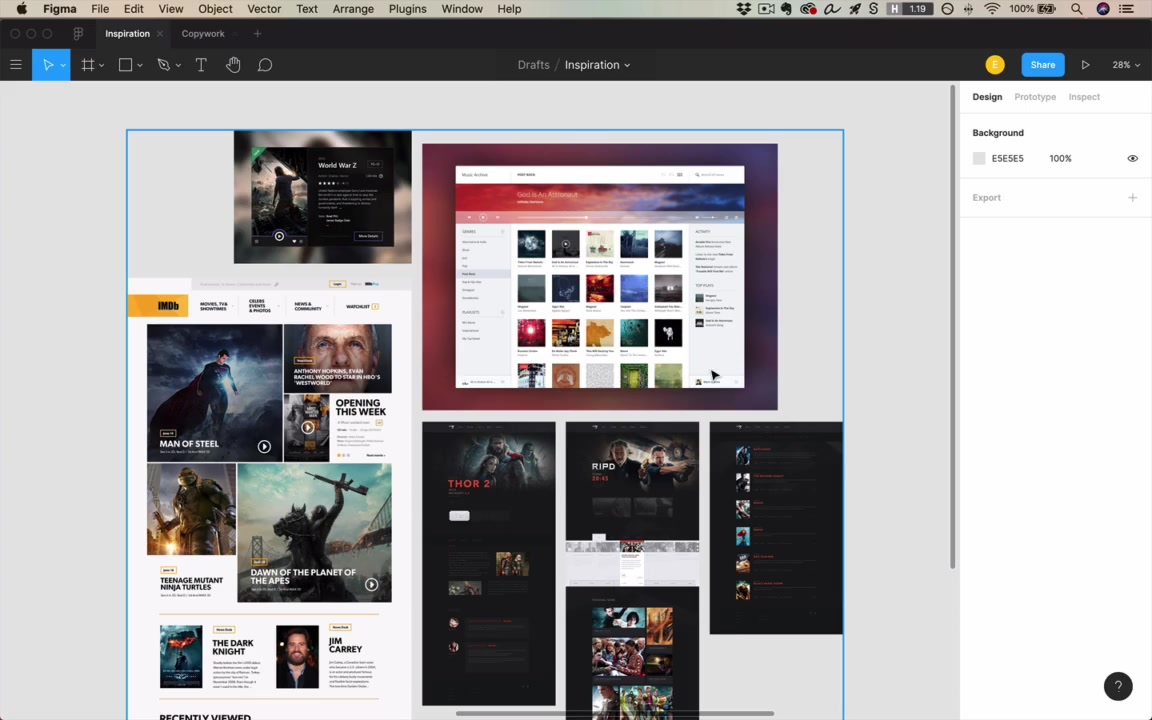The width and height of the screenshot is (1152, 720).
Task: Open Wi-Fi status in the menu bar
Action: point(992,9)
